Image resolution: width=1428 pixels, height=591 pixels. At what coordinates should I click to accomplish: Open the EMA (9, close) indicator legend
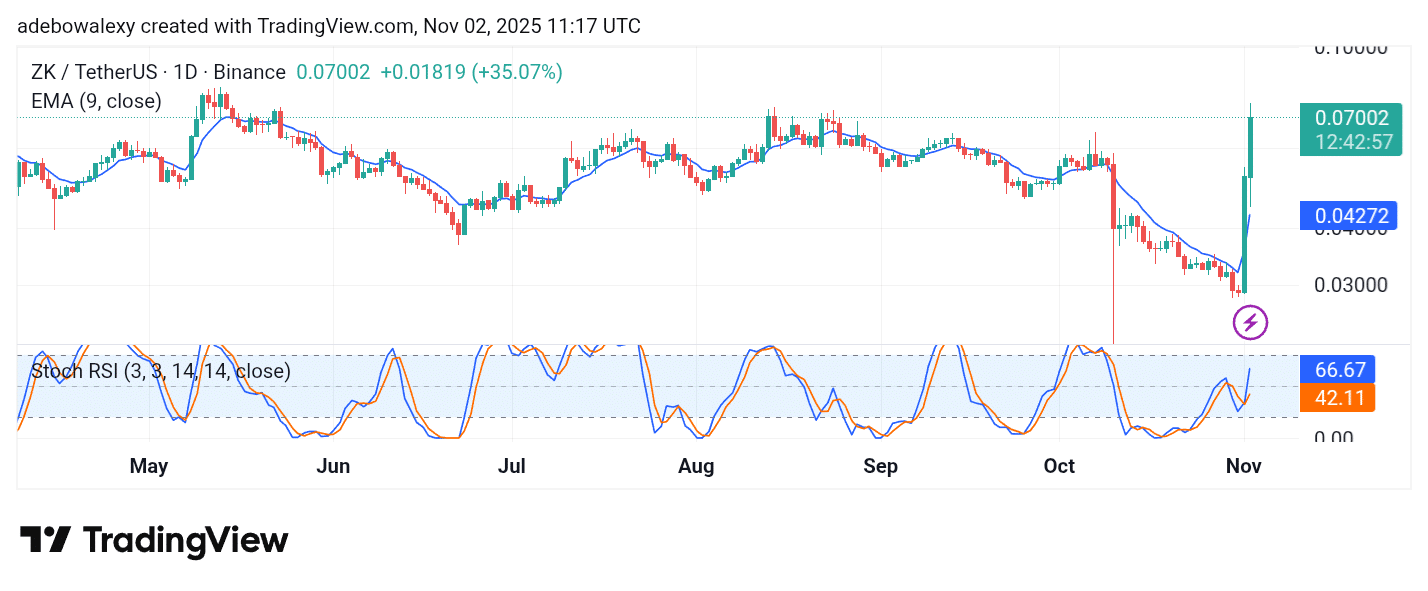[96, 101]
